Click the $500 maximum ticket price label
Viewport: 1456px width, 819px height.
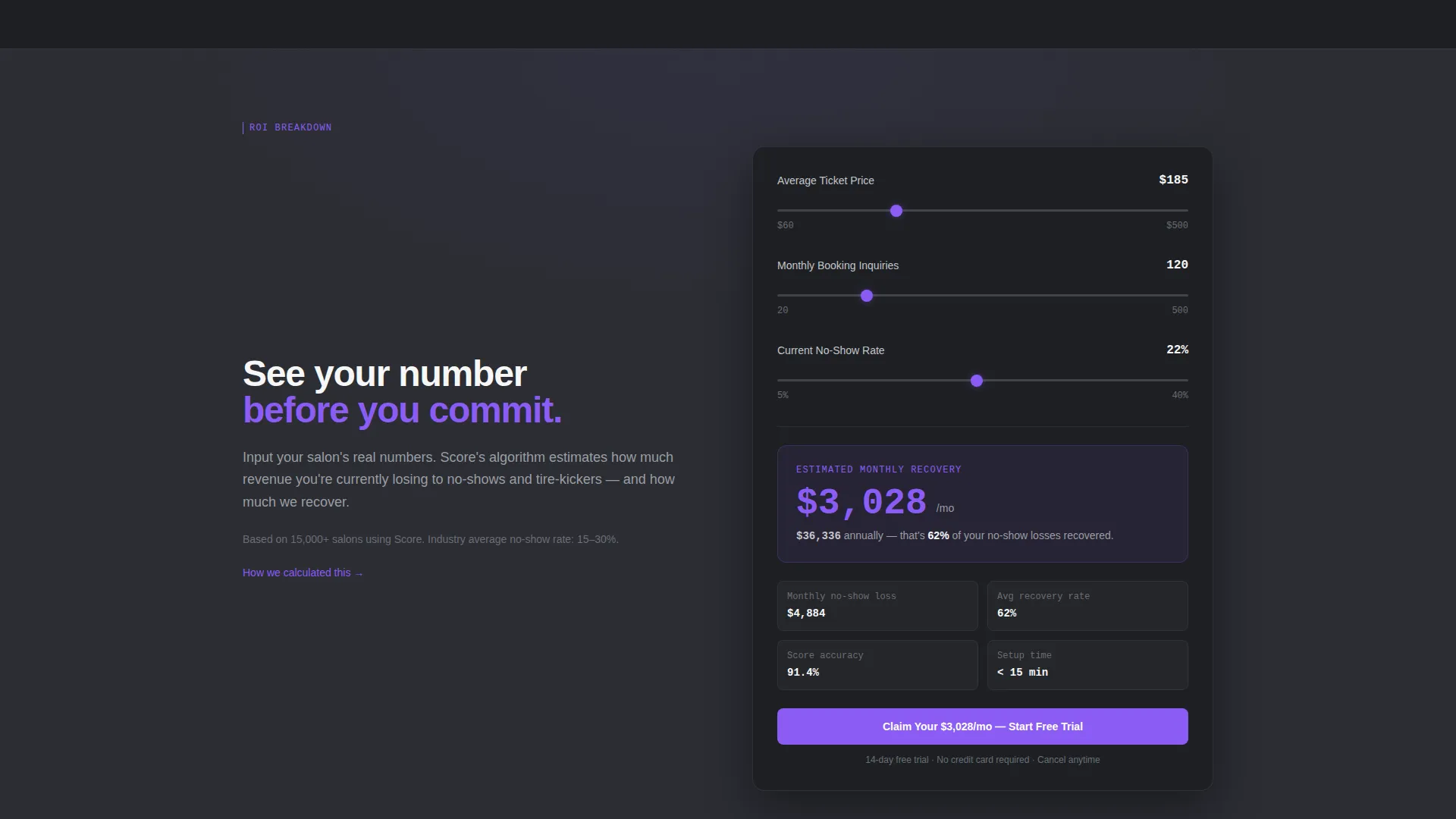pos(1177,225)
